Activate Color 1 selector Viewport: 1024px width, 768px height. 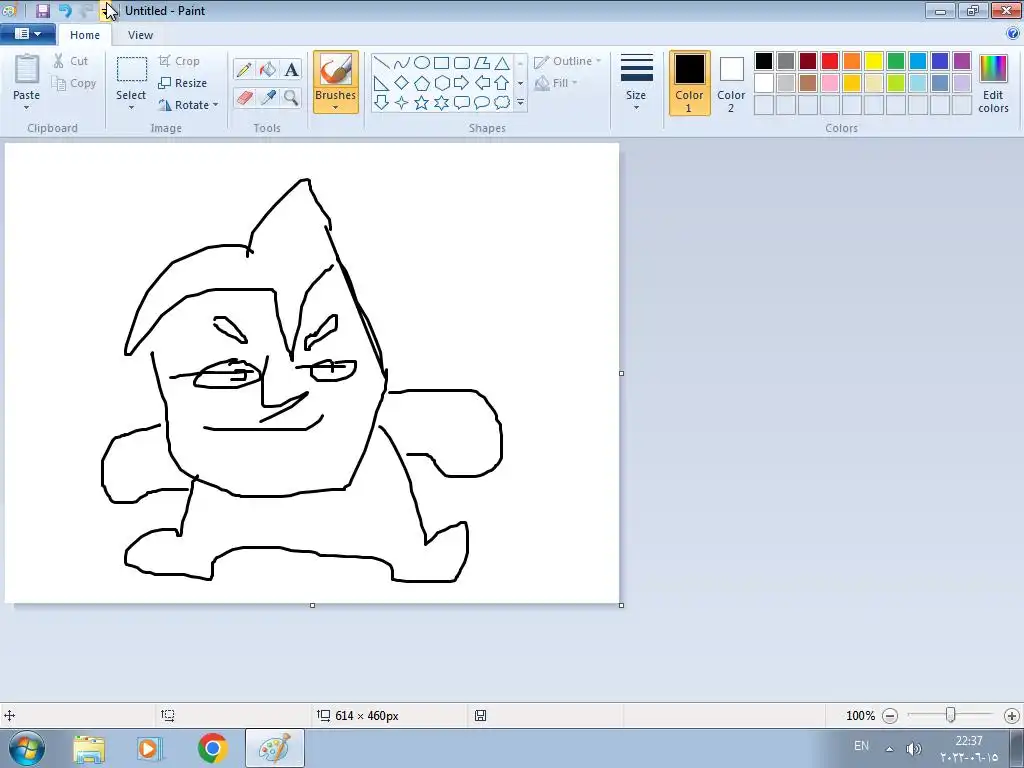pyautogui.click(x=689, y=83)
